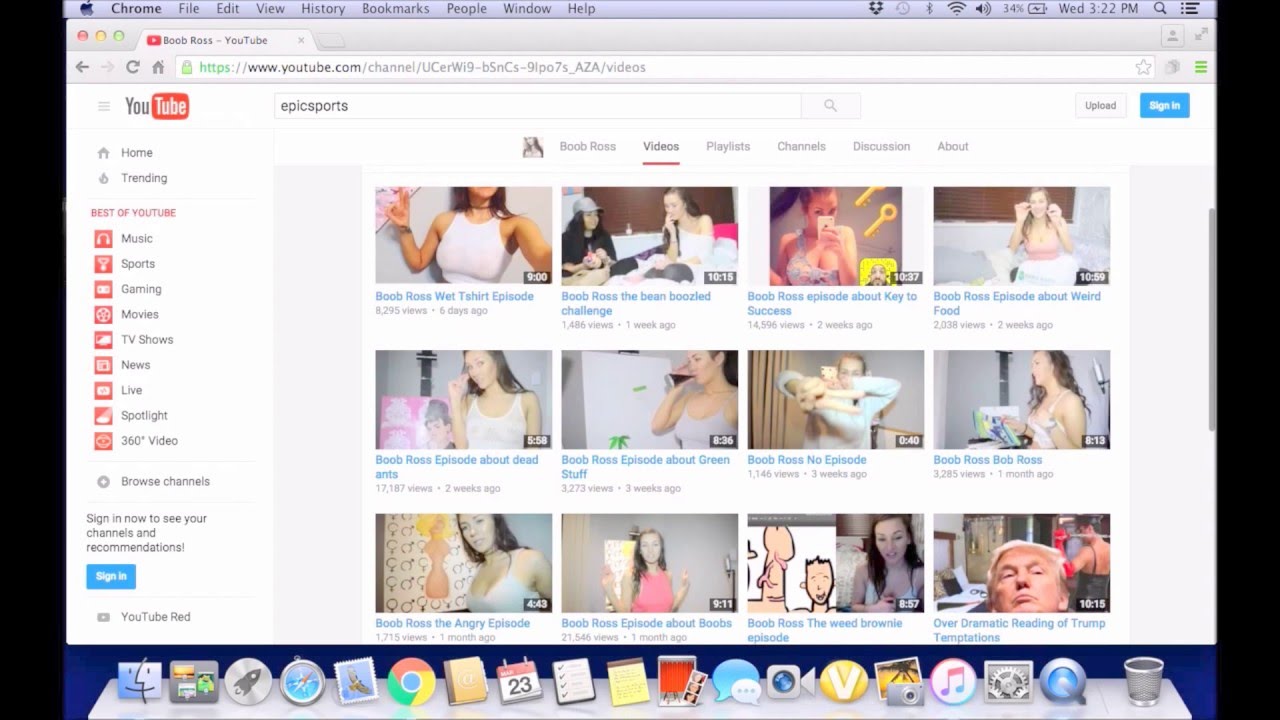This screenshot has height=720, width=1280.
Task: Go to the YouTube logo homepage
Action: 156,106
